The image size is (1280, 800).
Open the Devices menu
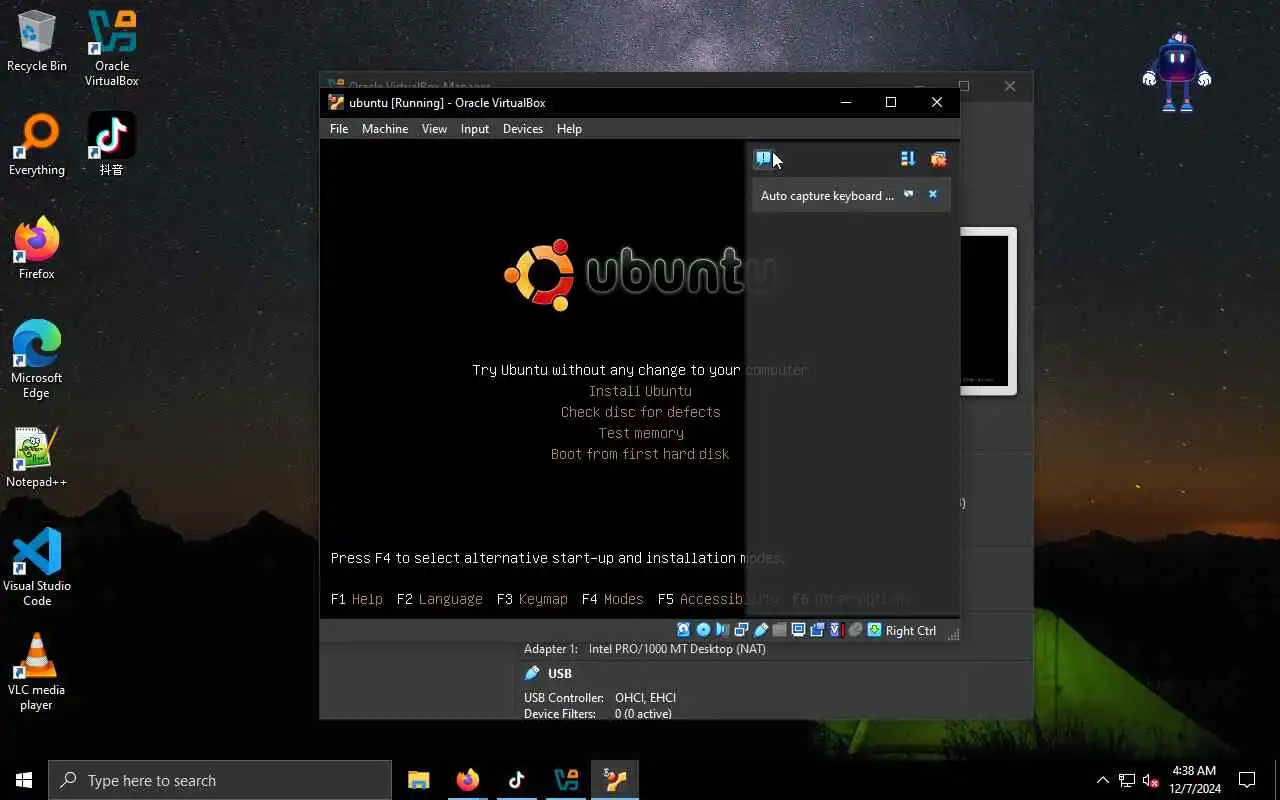click(x=523, y=128)
